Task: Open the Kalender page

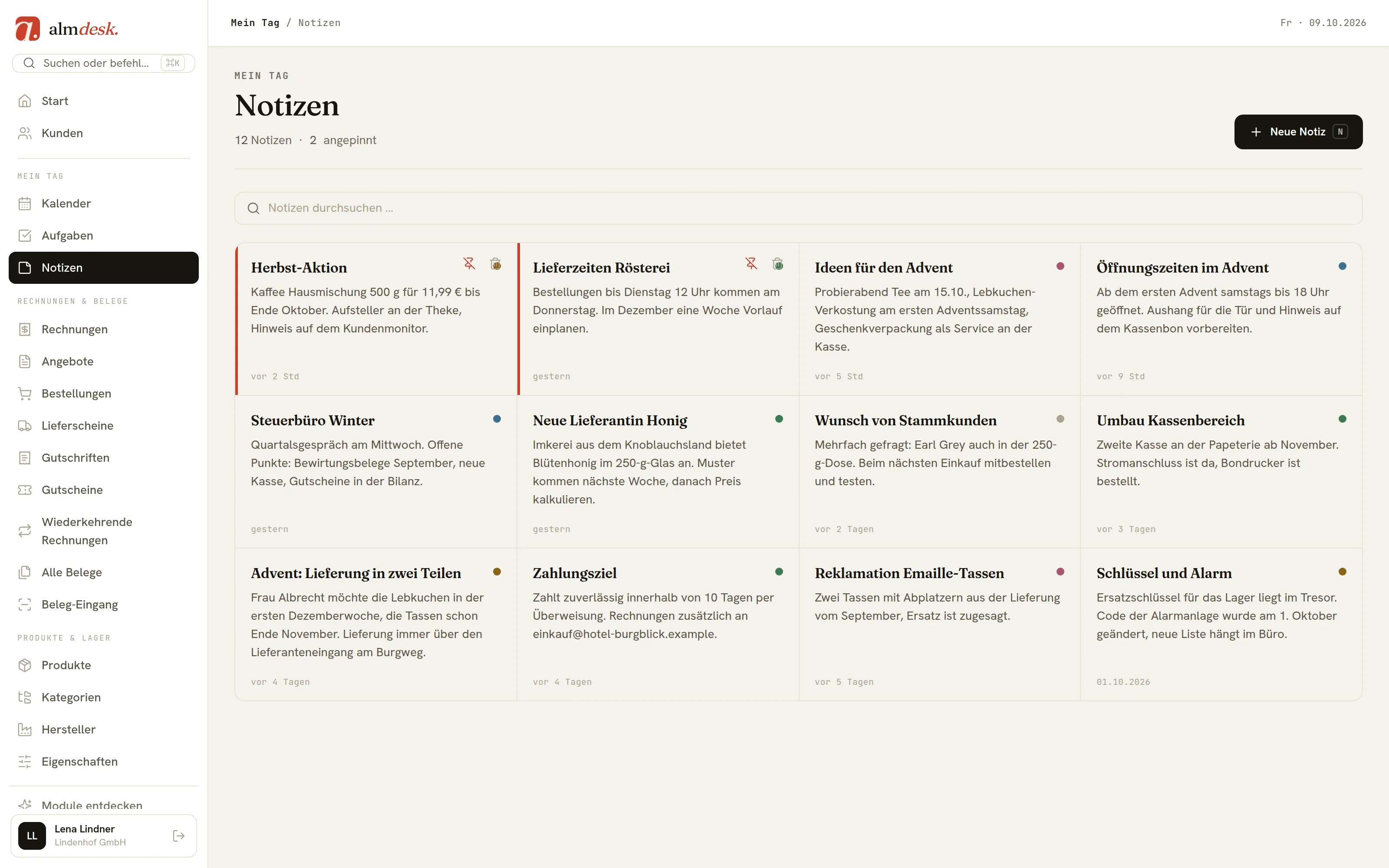Action: tap(103, 203)
